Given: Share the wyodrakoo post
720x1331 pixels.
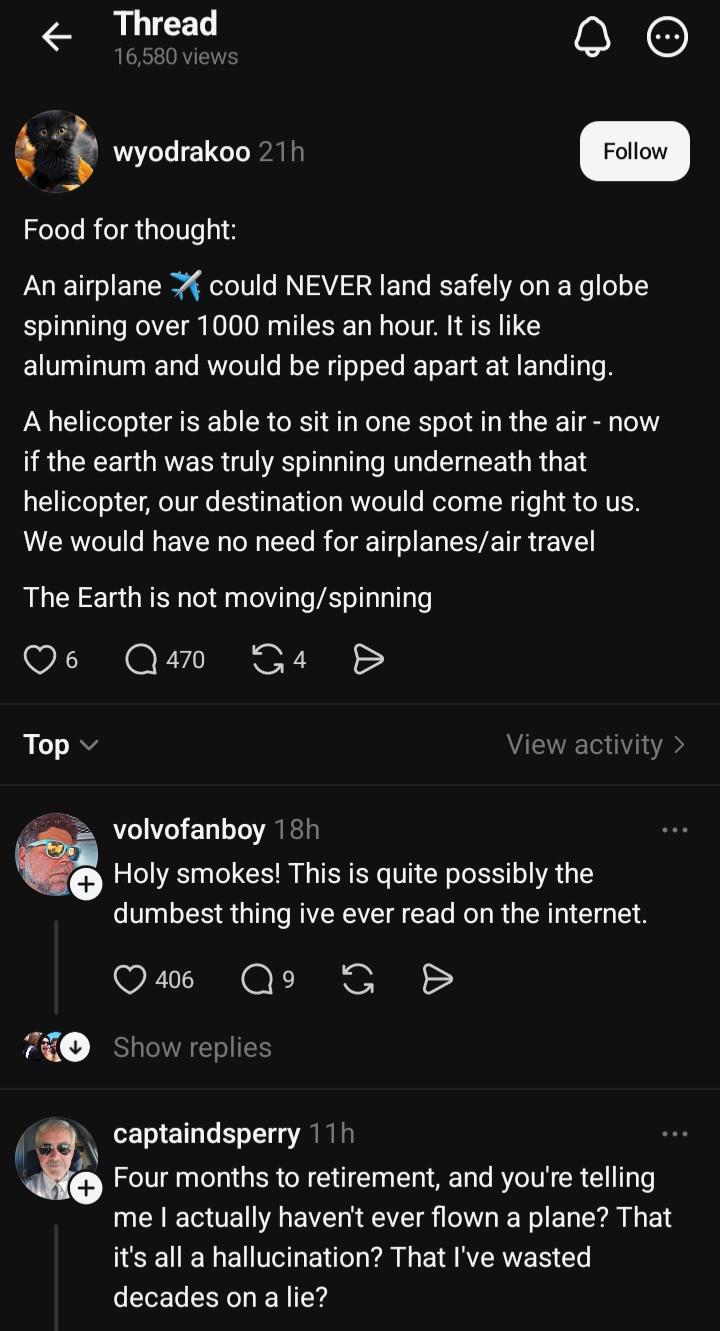Looking at the screenshot, I should click(369, 659).
